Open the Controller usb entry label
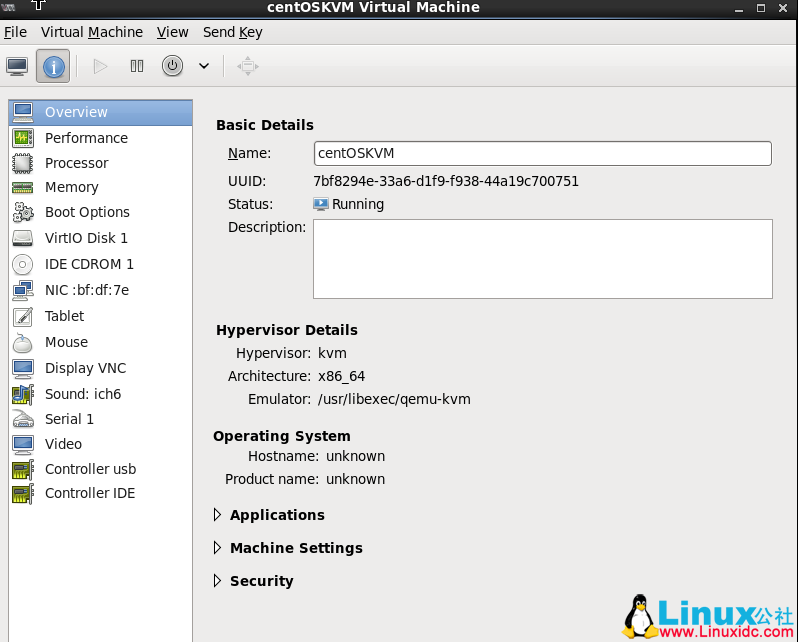Image resolution: width=798 pixels, height=642 pixels. (91, 469)
